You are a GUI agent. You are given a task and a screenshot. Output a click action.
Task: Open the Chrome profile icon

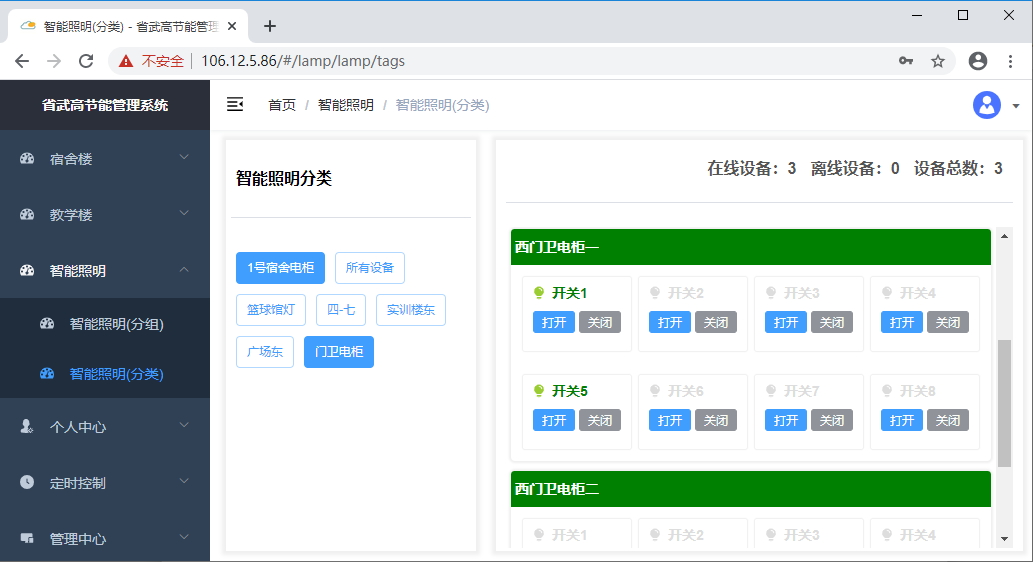(x=978, y=61)
